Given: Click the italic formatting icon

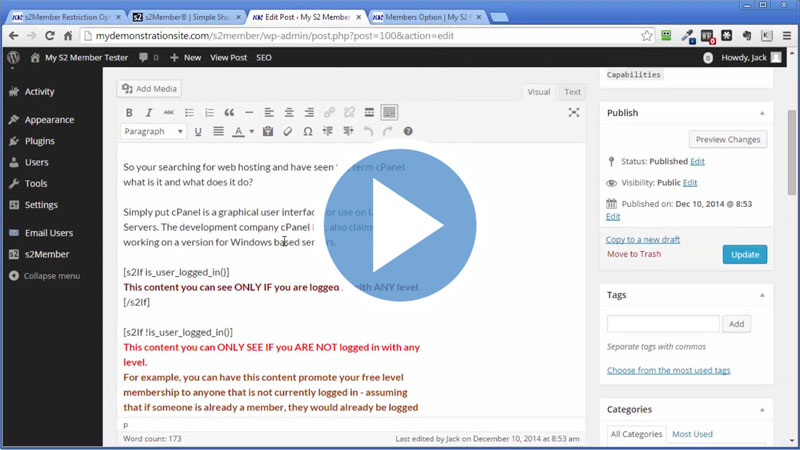Looking at the screenshot, I should (x=149, y=113).
